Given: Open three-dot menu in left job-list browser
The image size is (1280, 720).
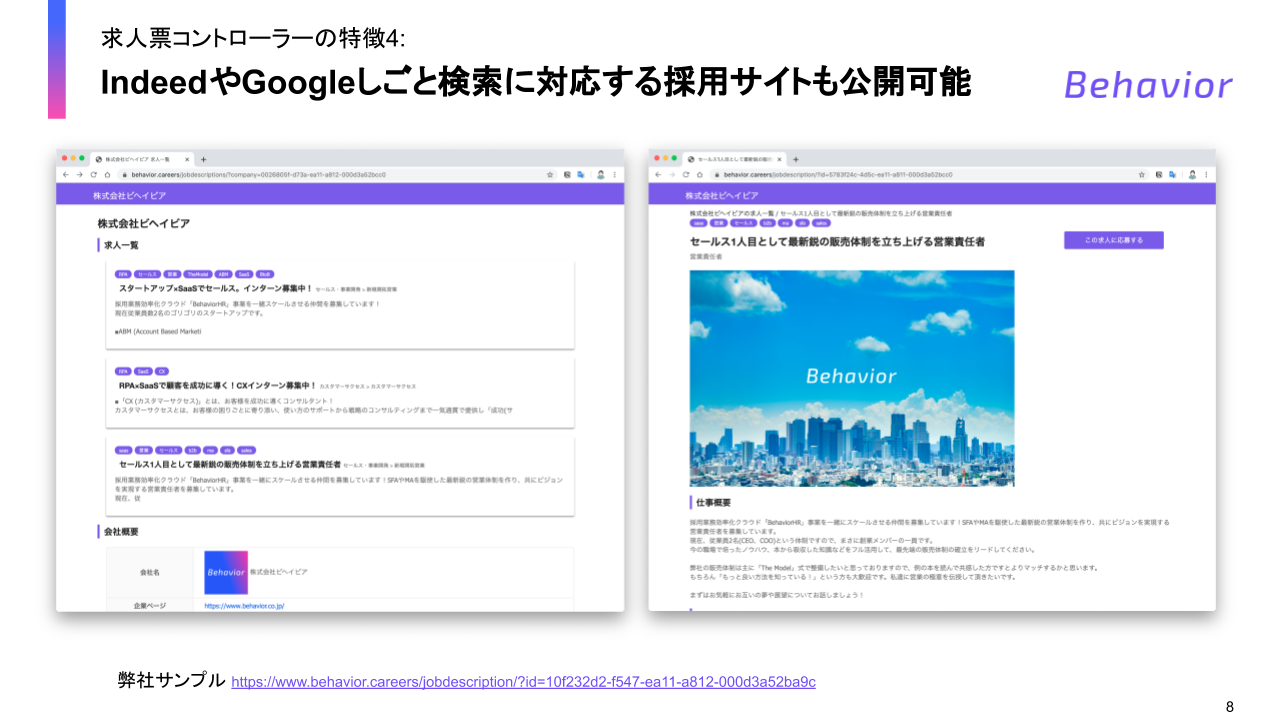Looking at the screenshot, I should 615,174.
